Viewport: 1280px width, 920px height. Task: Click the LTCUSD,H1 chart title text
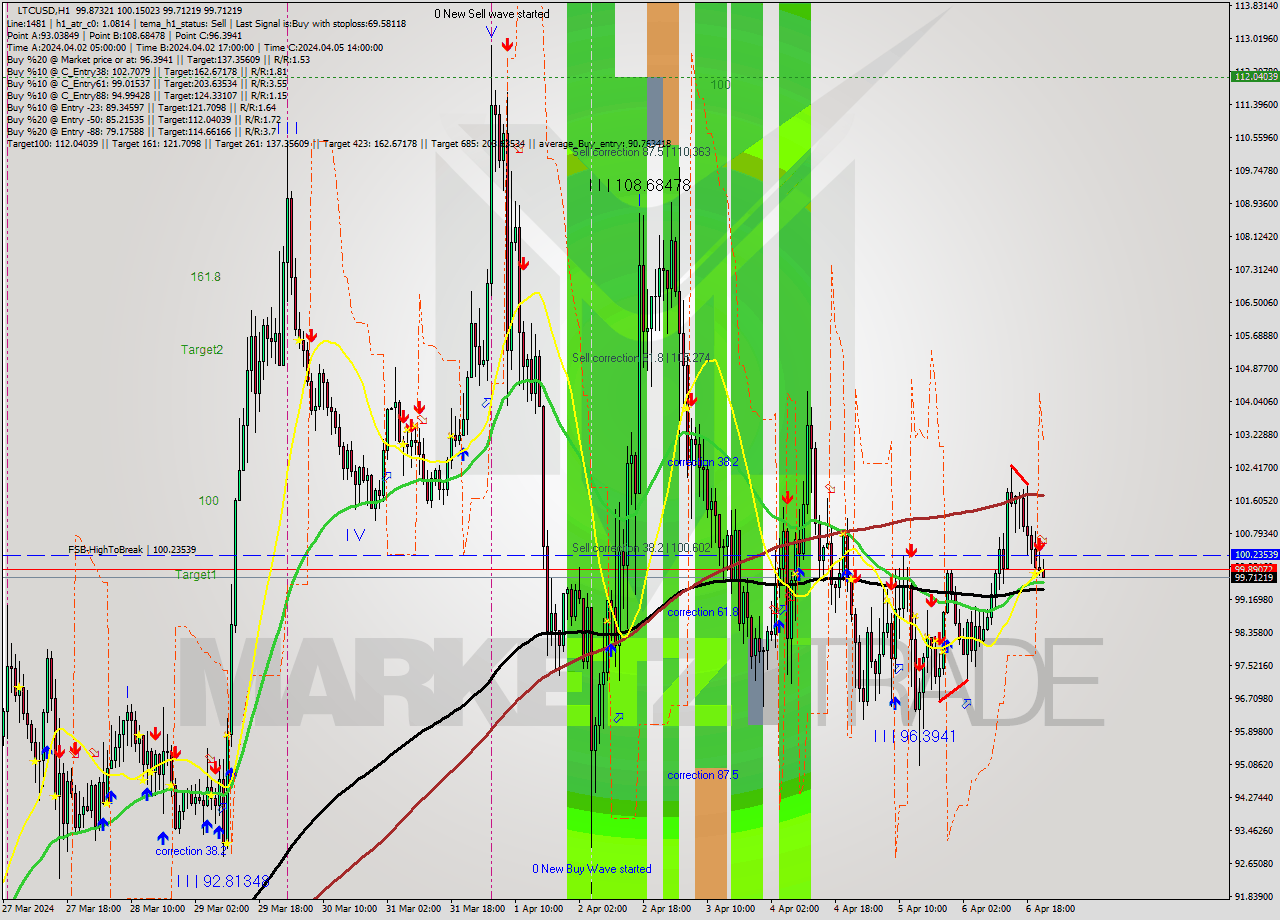(43, 10)
